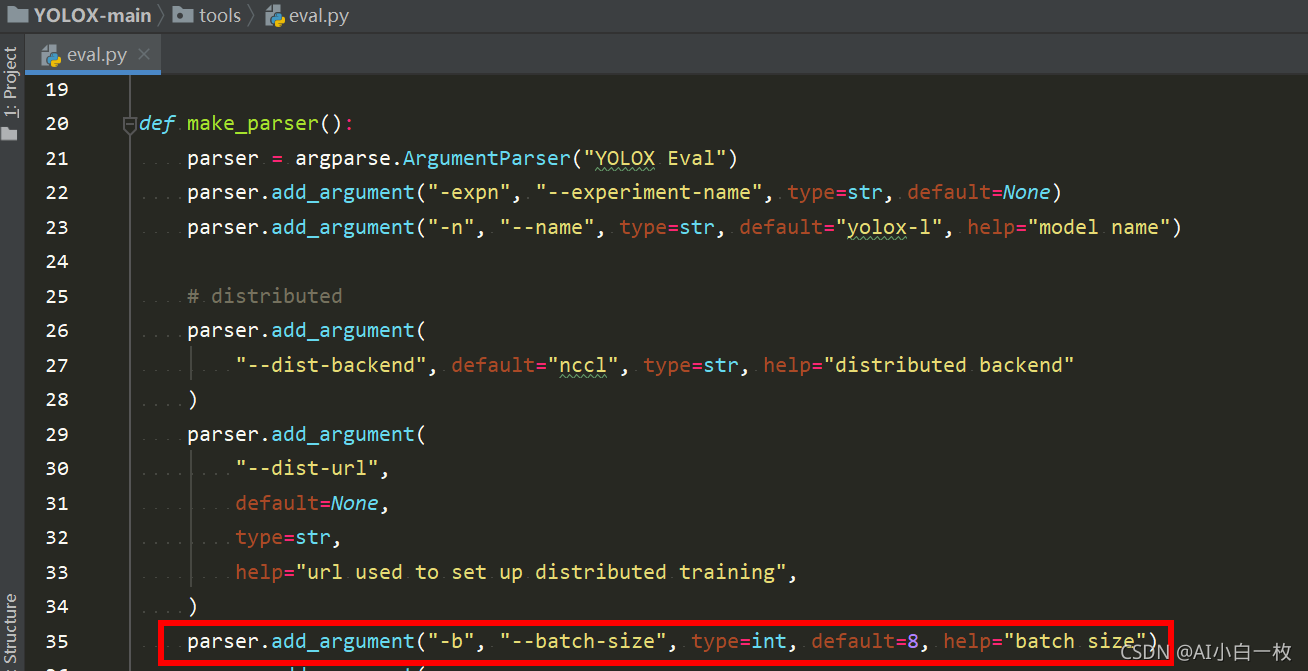Click the YOLOX-main breadcrumb label
Viewport: 1308px width, 671px height.
pyautogui.click(x=92, y=15)
